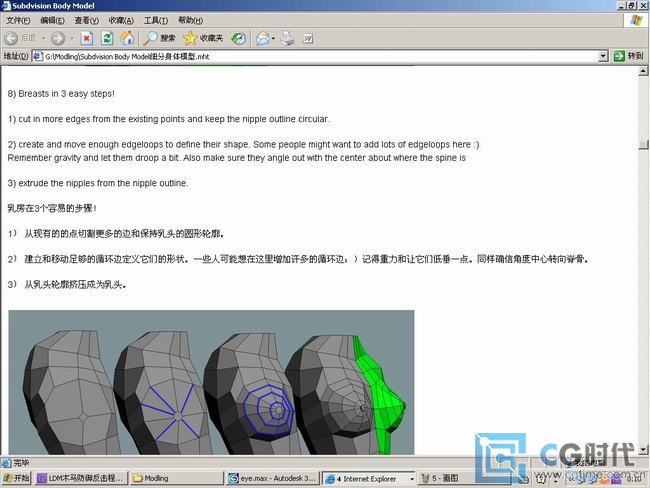Viewport: 650px width, 488px height.
Task: Click the Internet Explorer taskbar group button
Action: click(x=369, y=478)
